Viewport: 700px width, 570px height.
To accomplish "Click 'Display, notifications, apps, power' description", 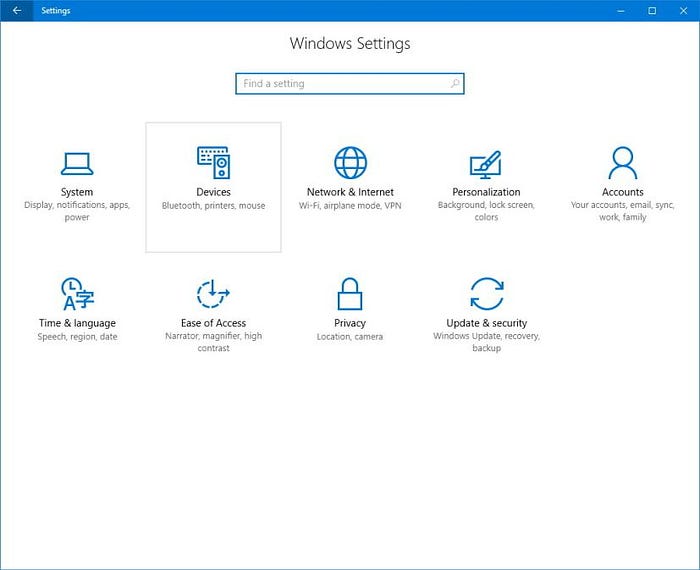I will click(77, 211).
